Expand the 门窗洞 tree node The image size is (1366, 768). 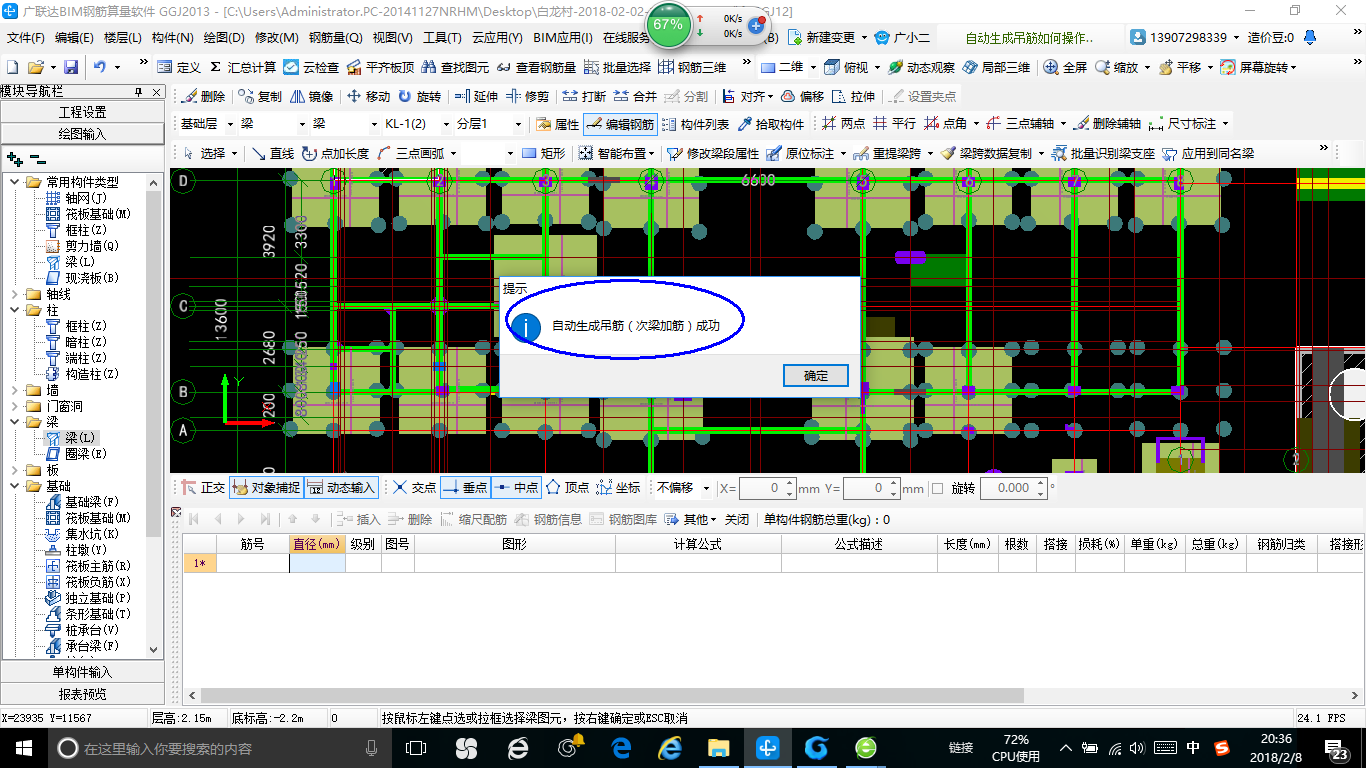(x=15, y=406)
